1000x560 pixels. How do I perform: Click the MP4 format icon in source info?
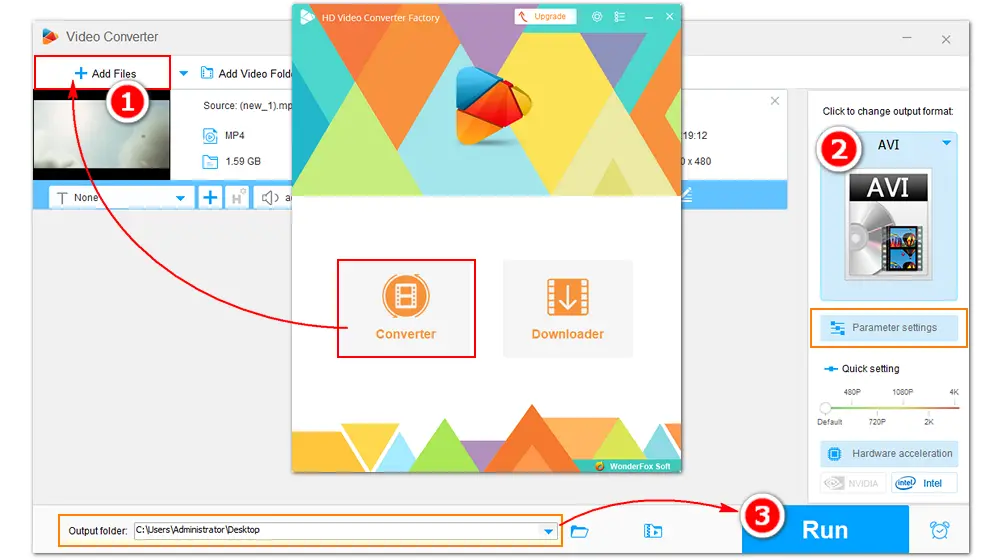[x=210, y=135]
